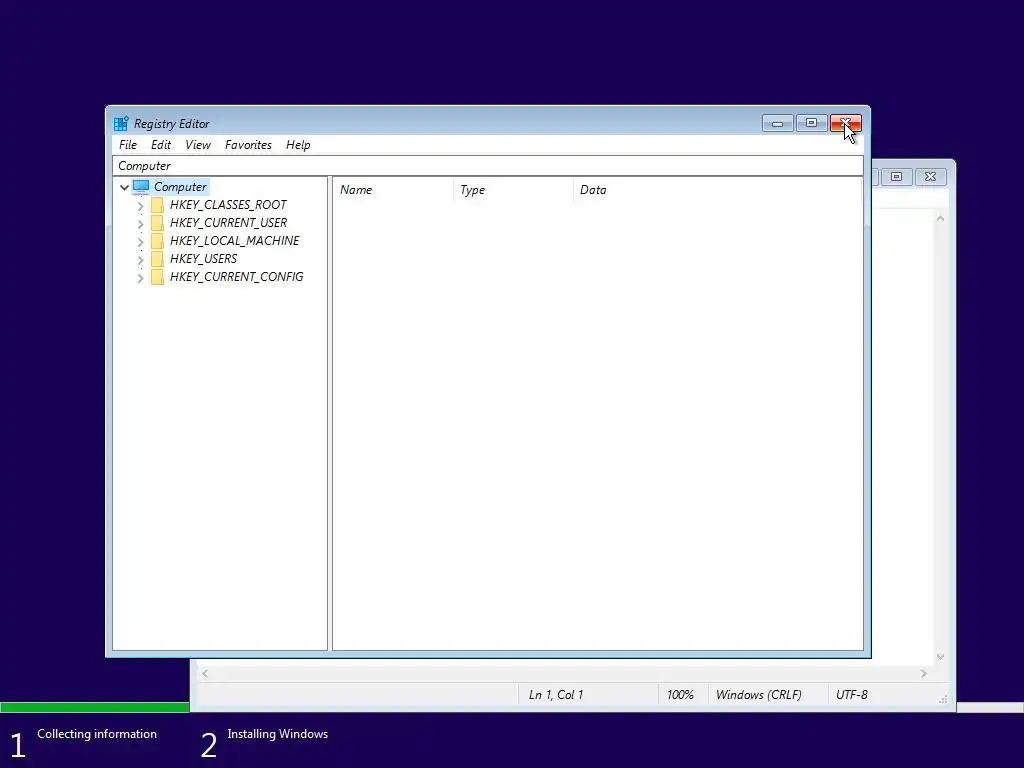Click the Name column header
The image size is (1024, 768).
(x=393, y=190)
